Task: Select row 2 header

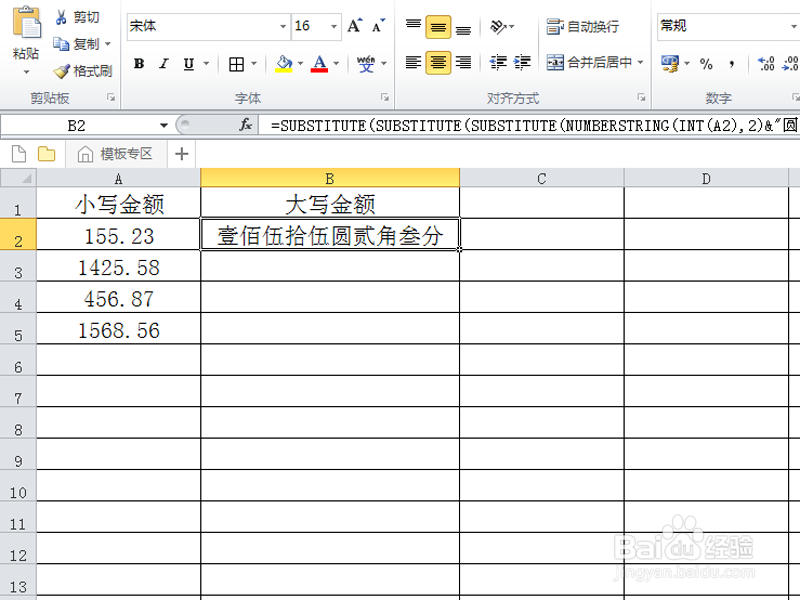Action: point(18,234)
